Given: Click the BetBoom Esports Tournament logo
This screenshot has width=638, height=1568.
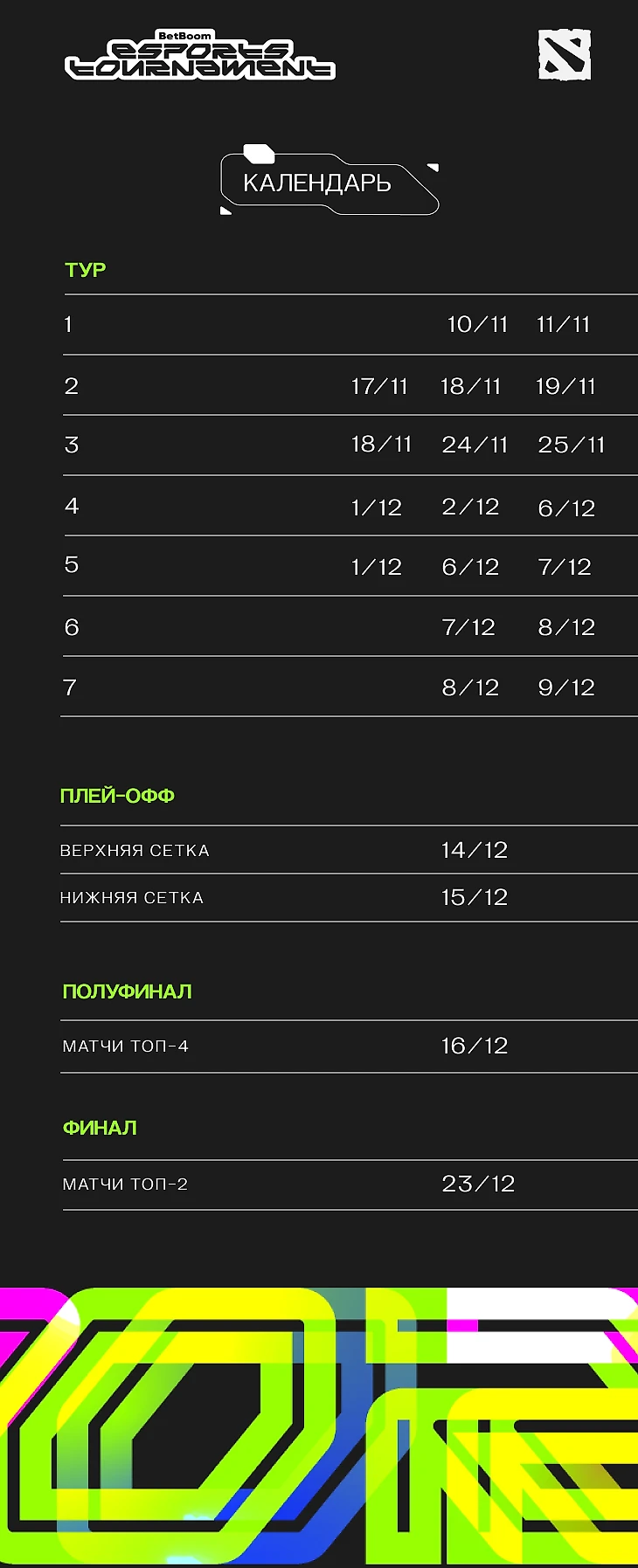Looking at the screenshot, I should (x=200, y=55).
